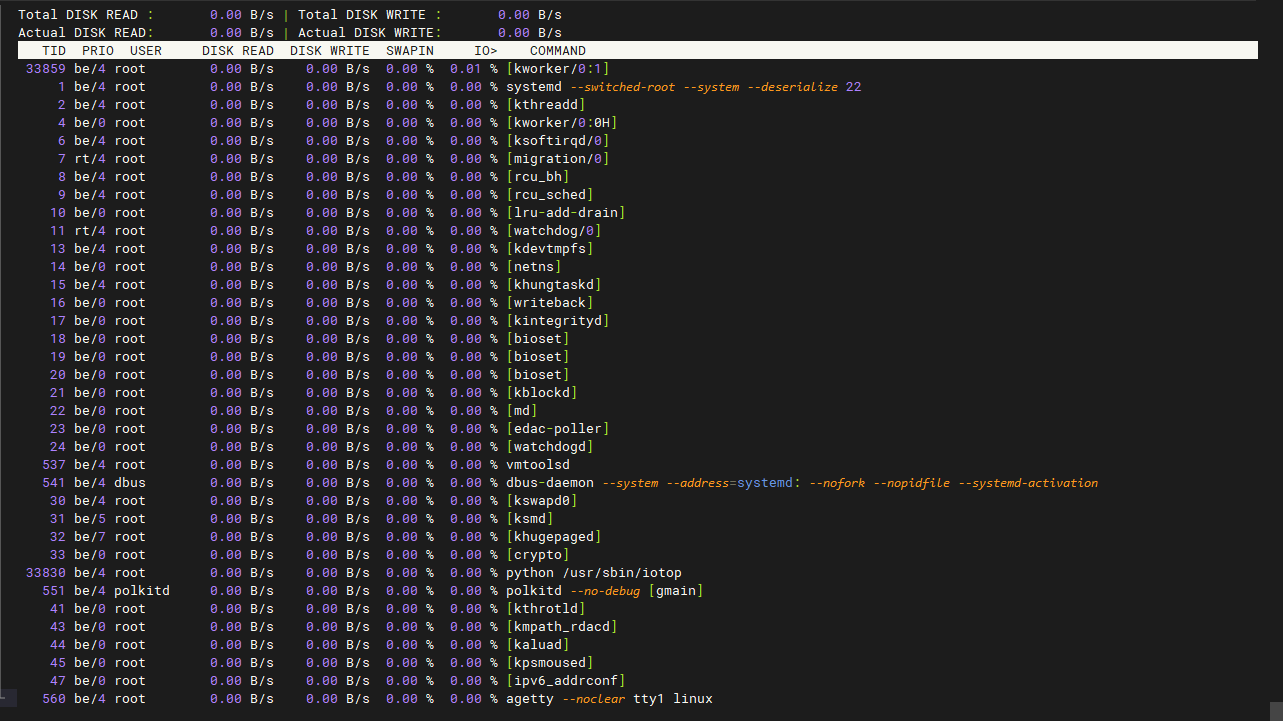Select the [kmpath_rdacd] process
Screen dimensions: 1283x721
562,627
